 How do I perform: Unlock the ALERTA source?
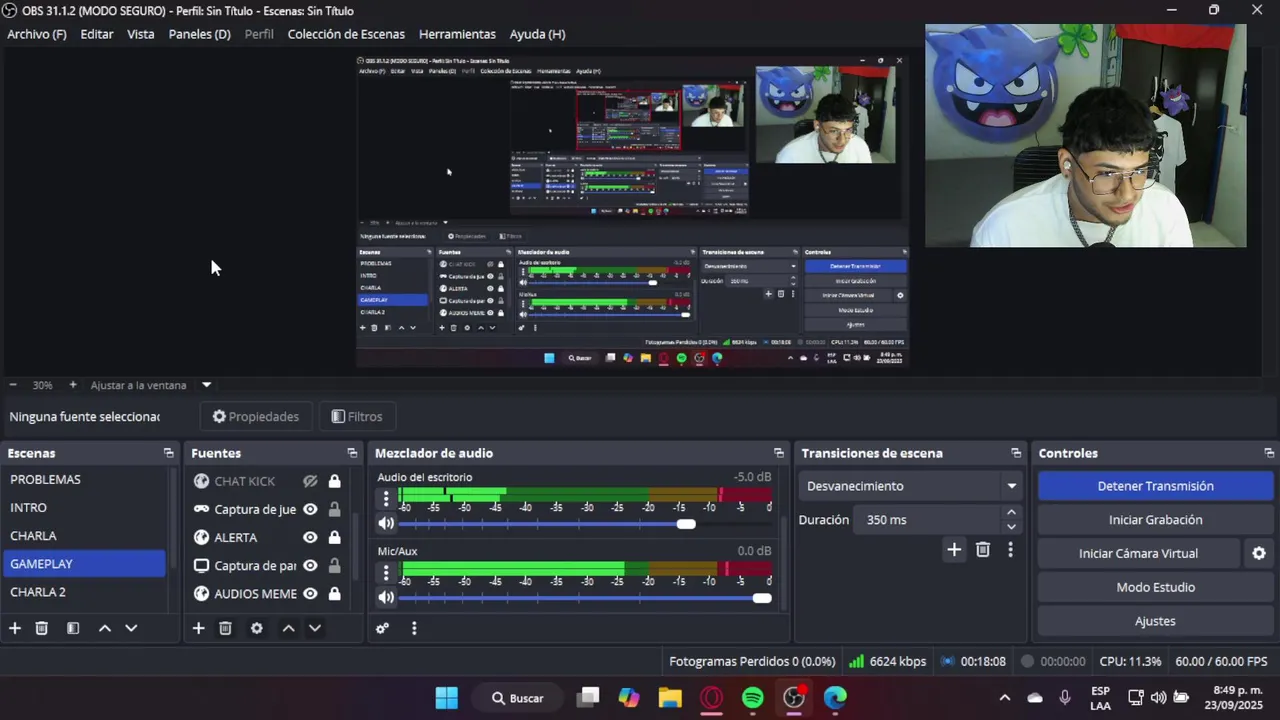334,537
